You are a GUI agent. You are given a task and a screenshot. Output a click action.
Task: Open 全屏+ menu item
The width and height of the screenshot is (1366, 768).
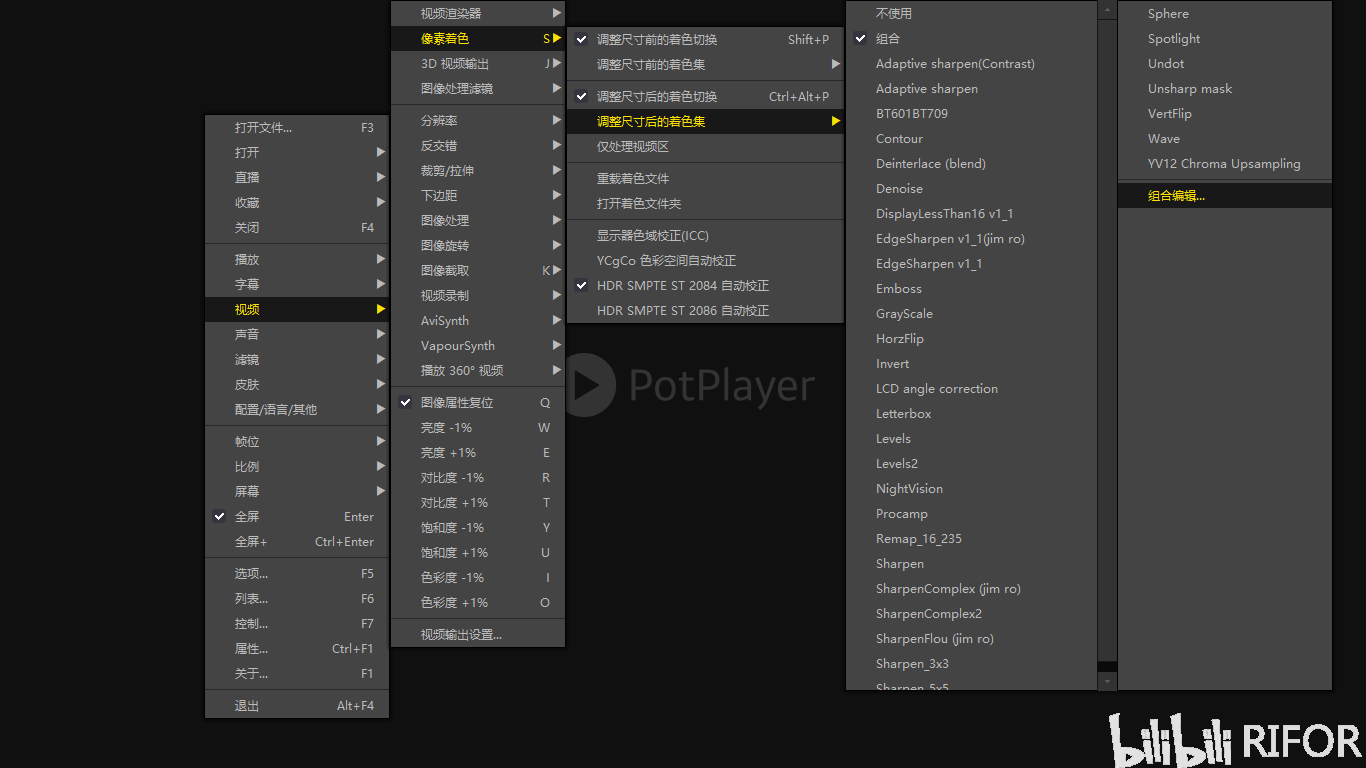(x=297, y=542)
